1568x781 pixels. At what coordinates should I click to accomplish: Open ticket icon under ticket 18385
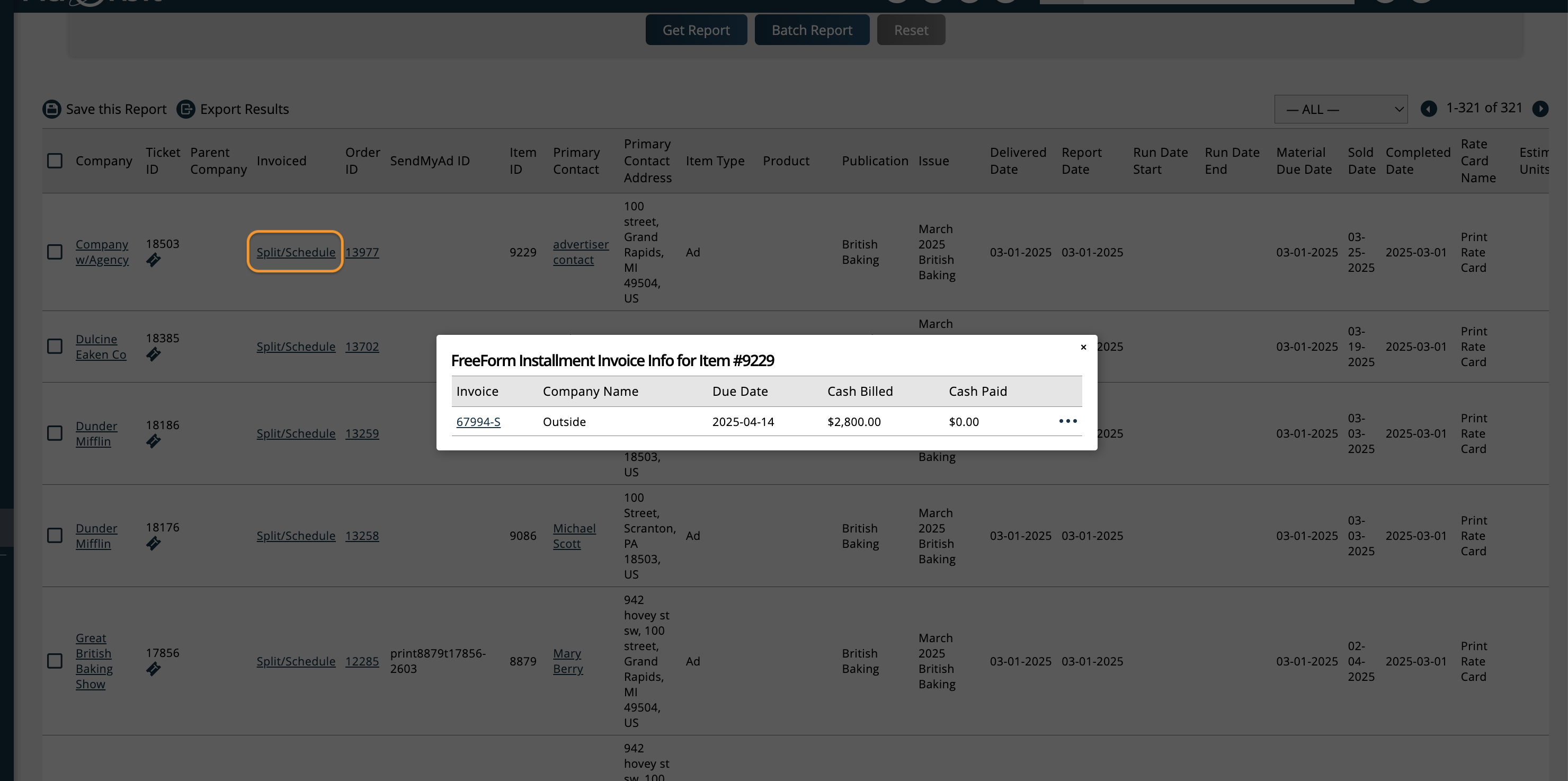(153, 355)
